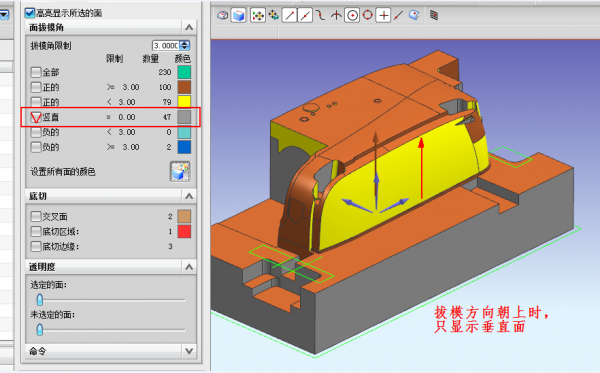Click the 拔模角限制 label

51,46
